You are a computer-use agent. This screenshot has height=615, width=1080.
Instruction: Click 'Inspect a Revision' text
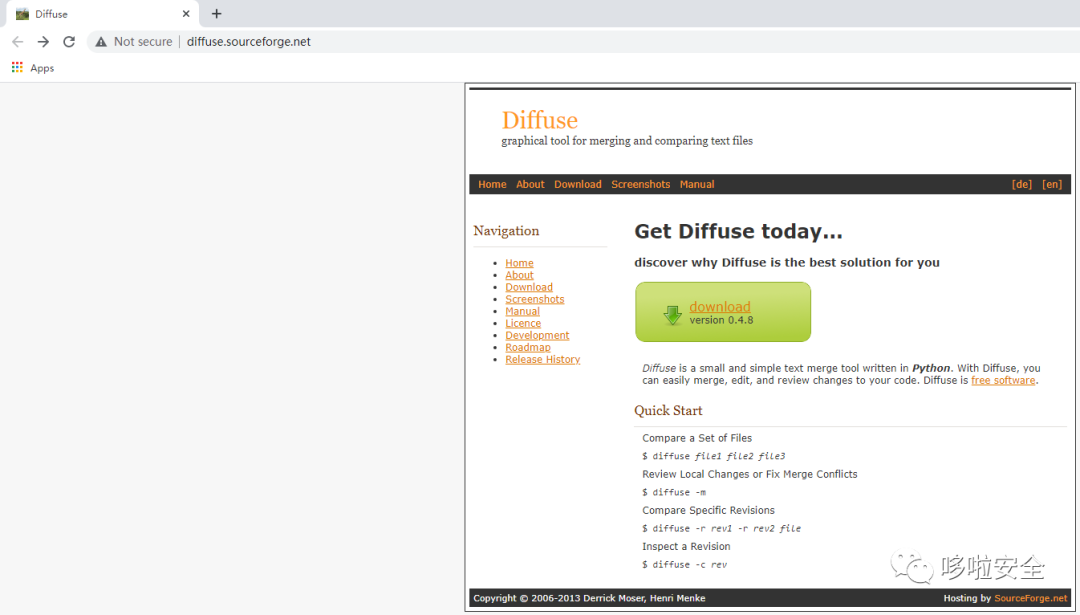click(686, 546)
